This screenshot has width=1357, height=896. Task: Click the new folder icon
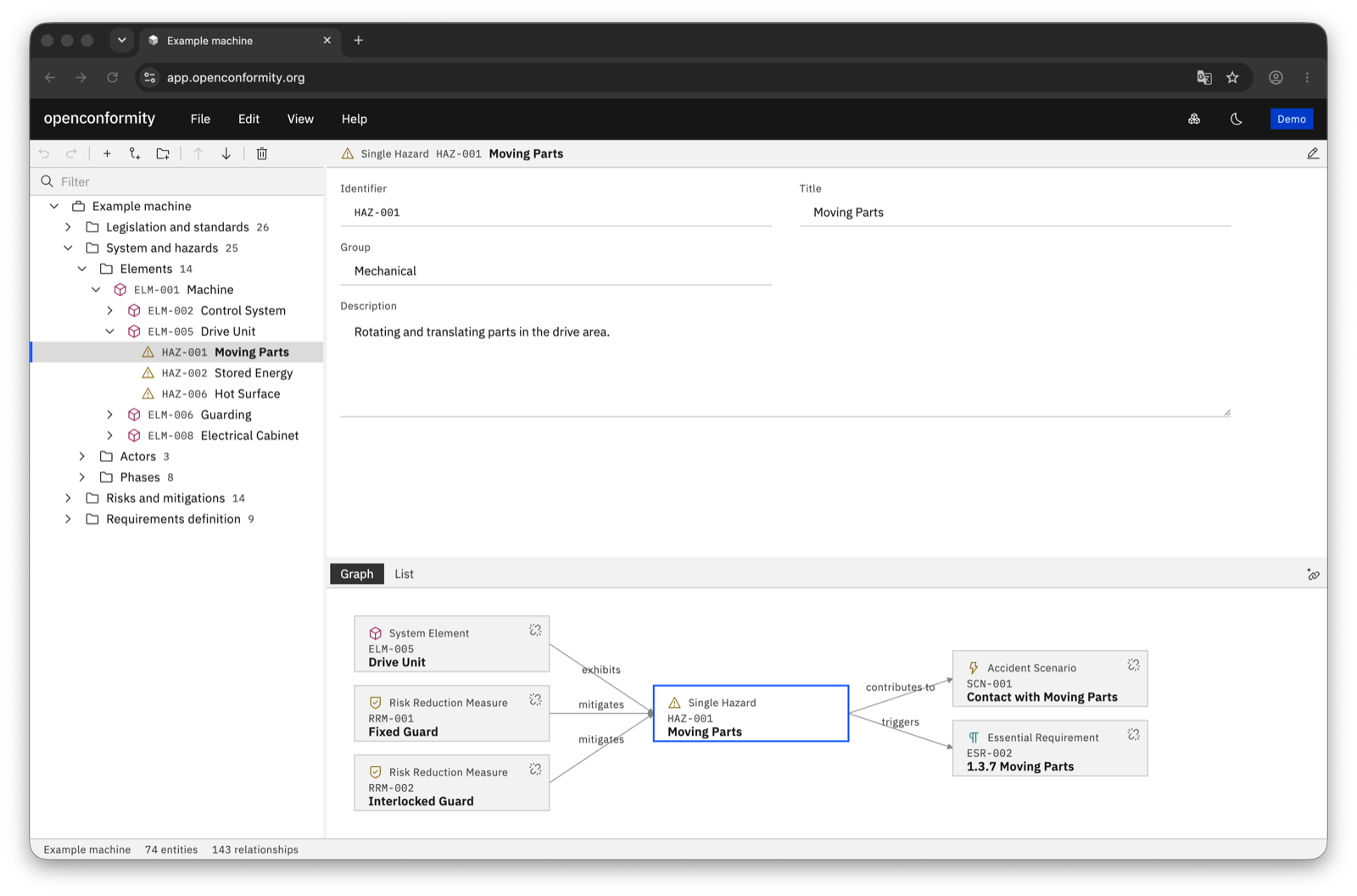[x=163, y=153]
